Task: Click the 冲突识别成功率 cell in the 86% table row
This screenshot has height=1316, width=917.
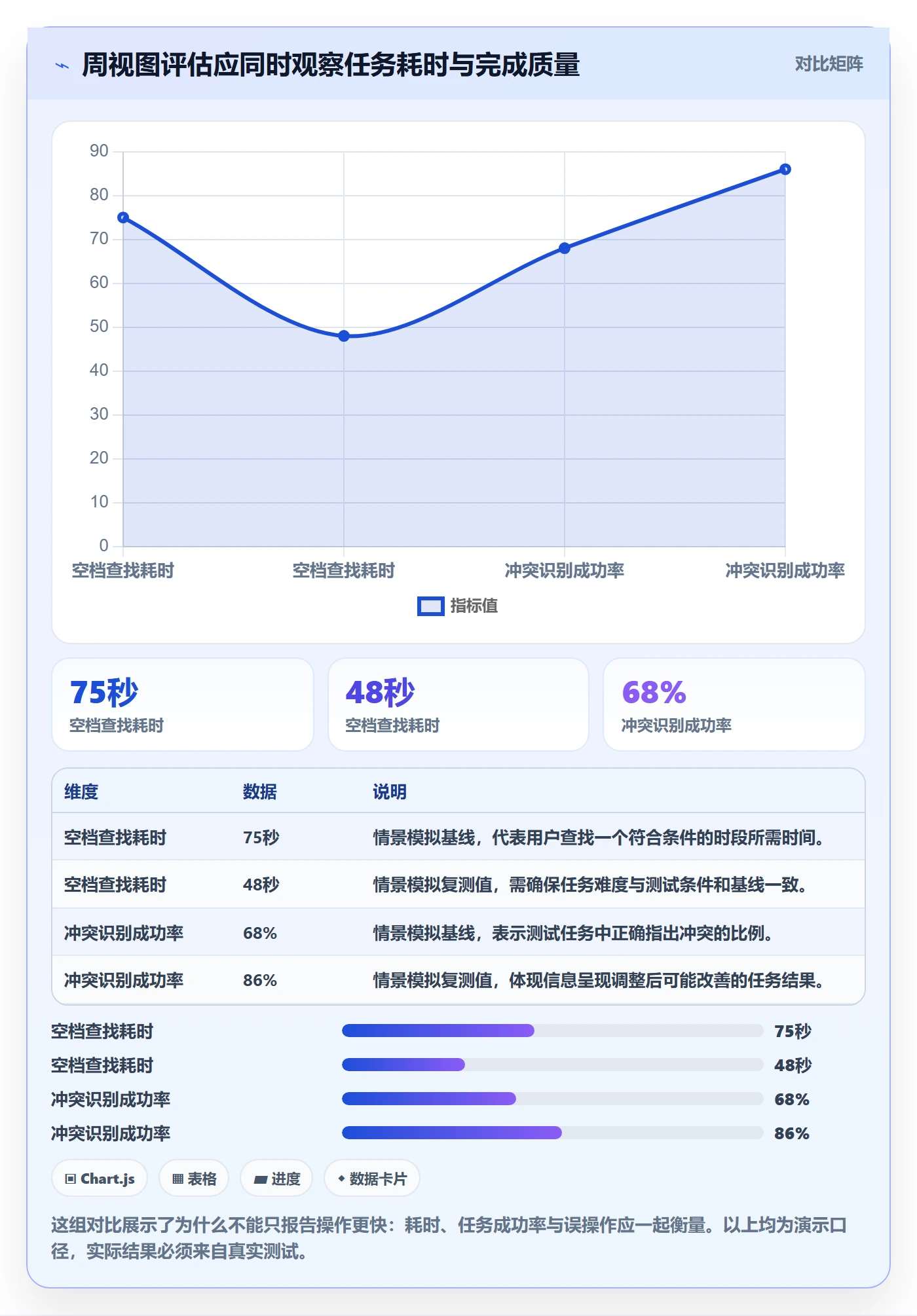Action: (124, 980)
